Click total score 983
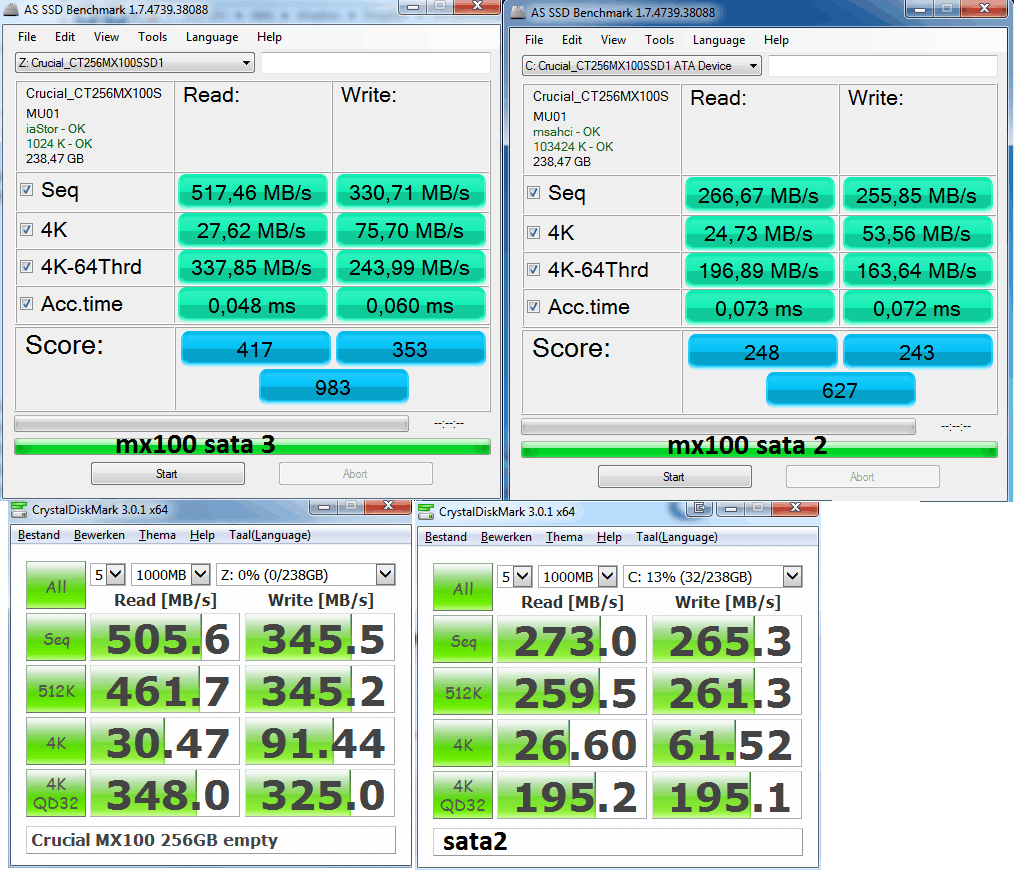The height and width of the screenshot is (876, 1014). coord(334,387)
